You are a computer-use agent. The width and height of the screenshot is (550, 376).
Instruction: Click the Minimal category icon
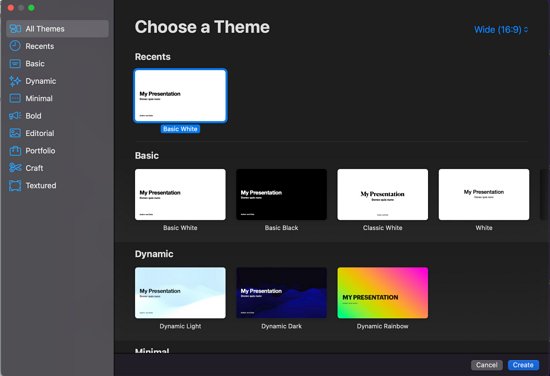(15, 98)
